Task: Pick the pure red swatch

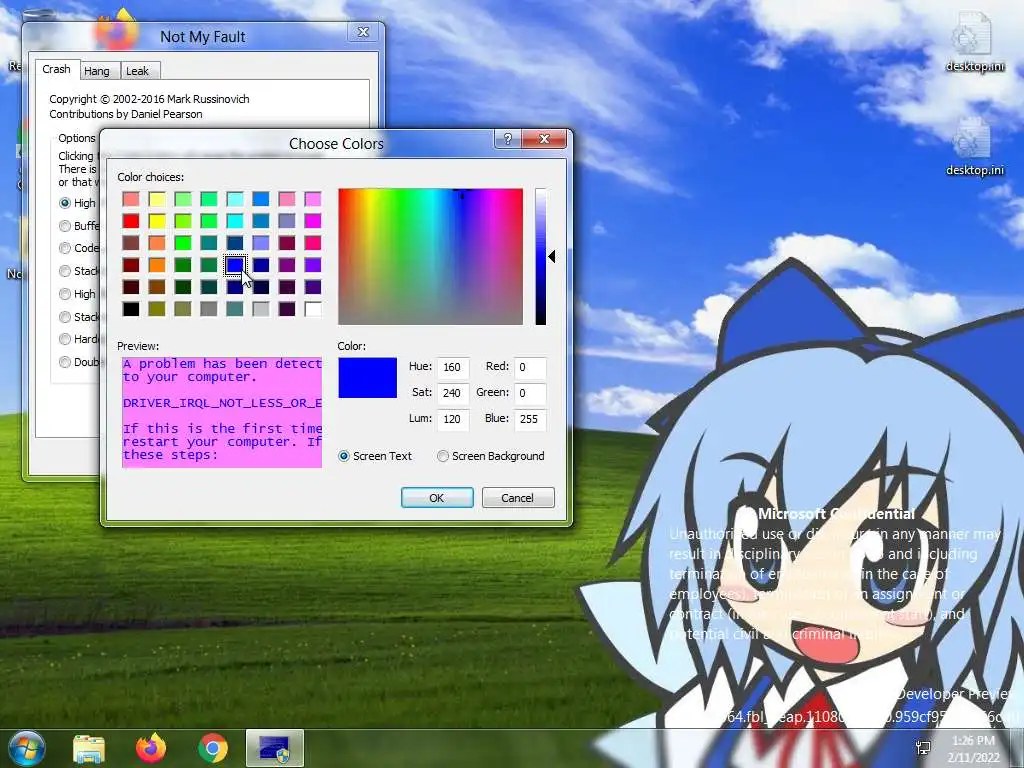Action: tap(131, 221)
